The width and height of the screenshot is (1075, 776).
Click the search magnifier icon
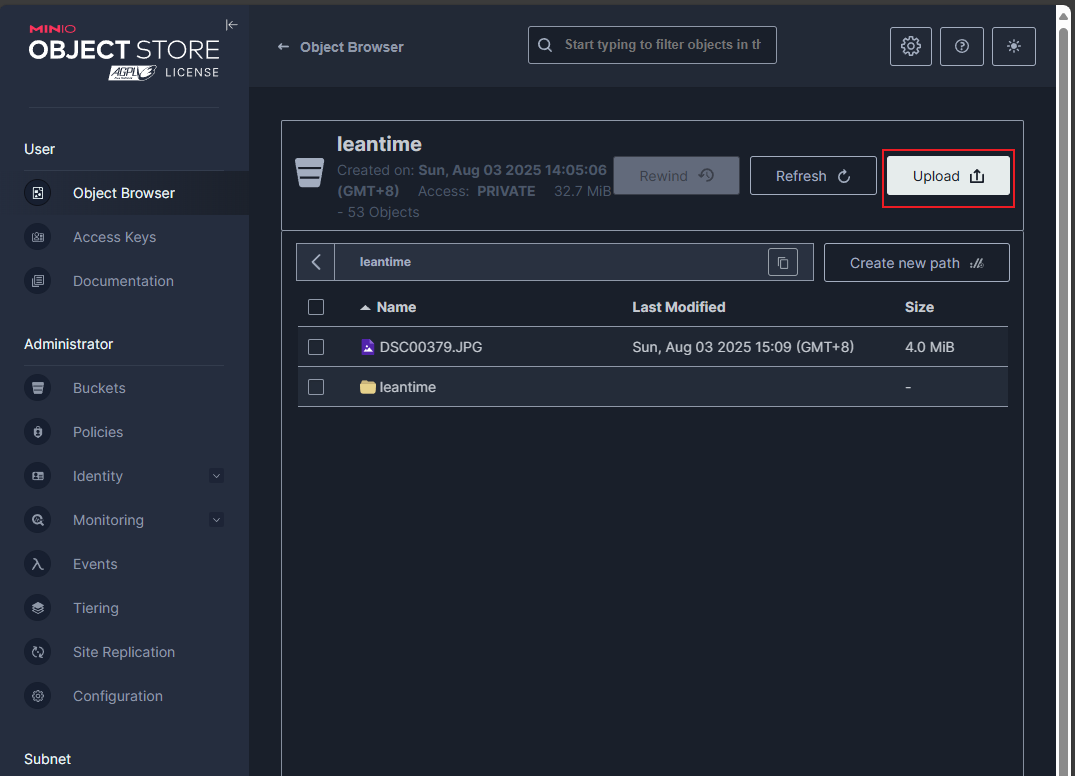(545, 45)
